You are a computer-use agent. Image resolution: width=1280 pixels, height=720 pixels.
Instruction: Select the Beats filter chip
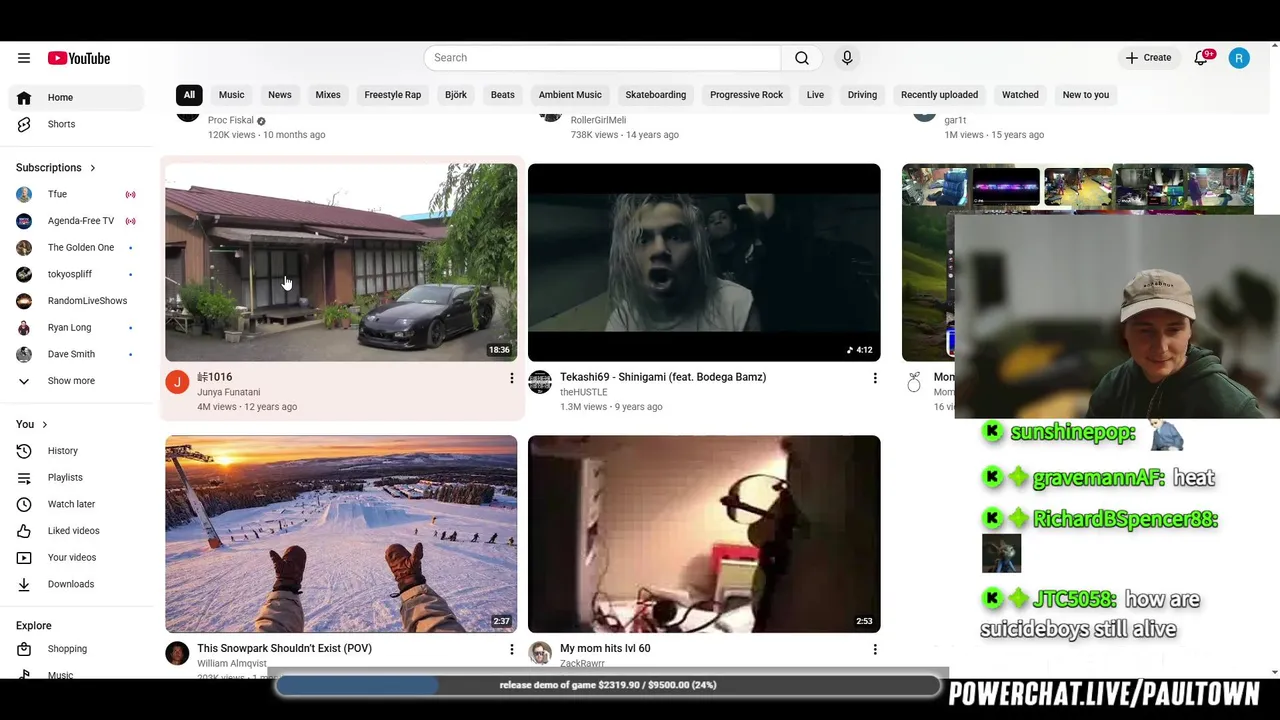[x=503, y=95]
